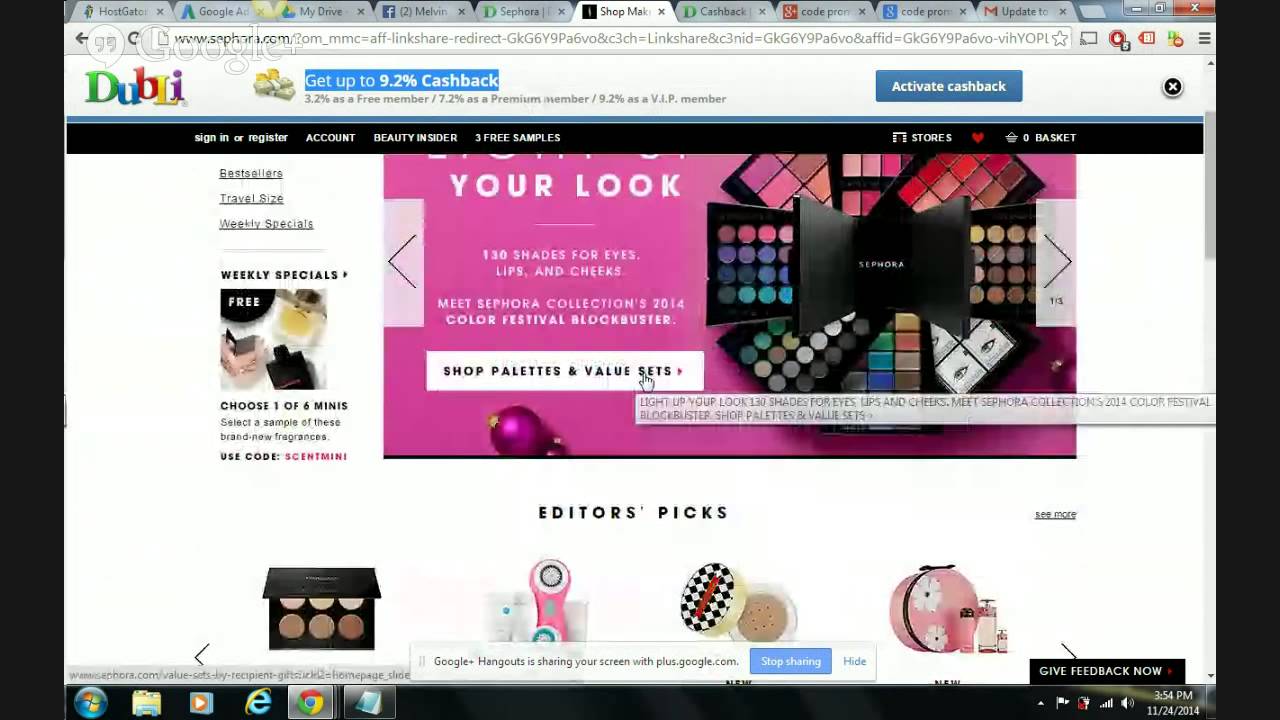Click Activate cashback button
Image resolution: width=1280 pixels, height=720 pixels.
coord(949,86)
